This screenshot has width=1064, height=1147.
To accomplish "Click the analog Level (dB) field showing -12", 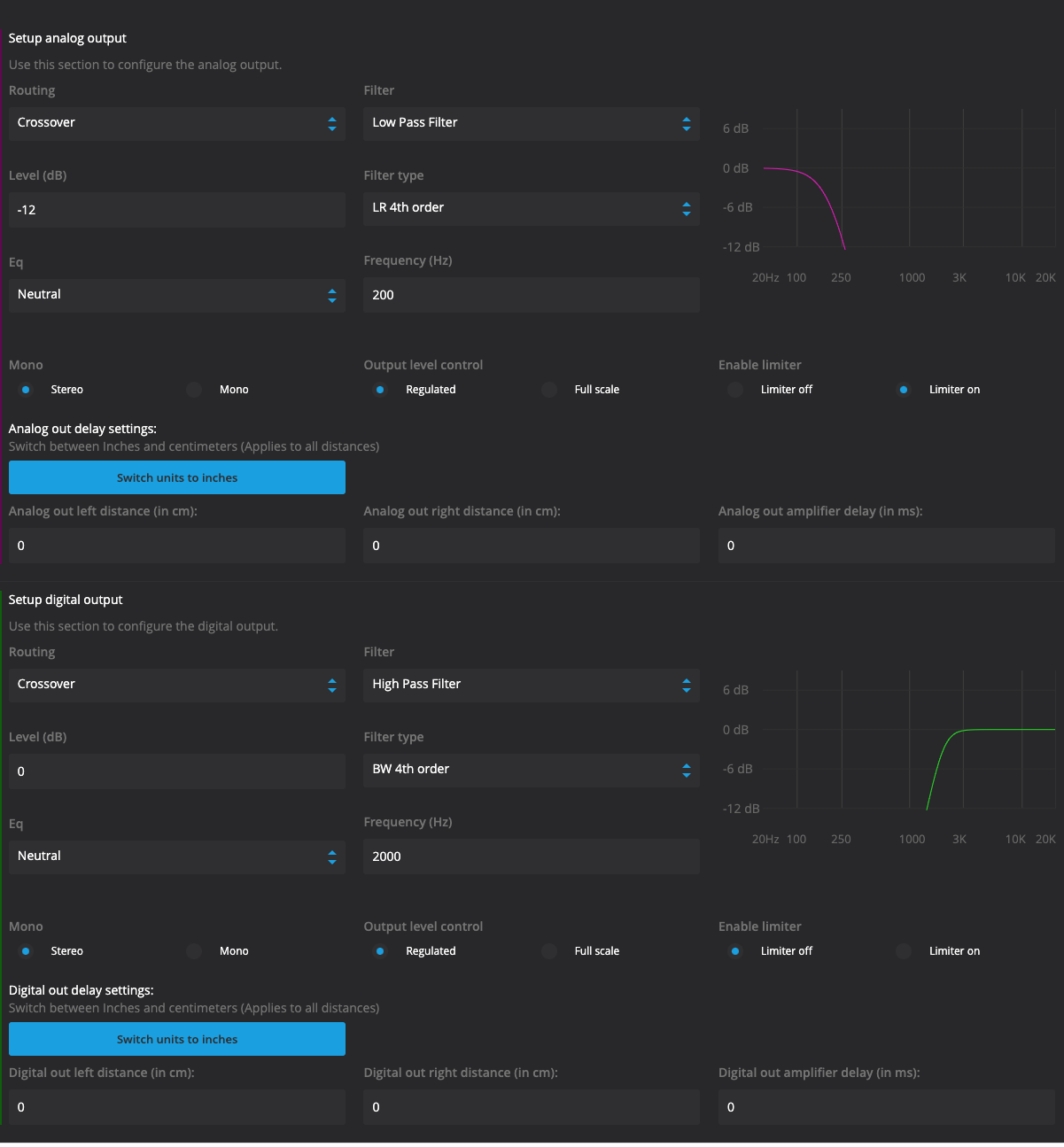I will coord(176,210).
